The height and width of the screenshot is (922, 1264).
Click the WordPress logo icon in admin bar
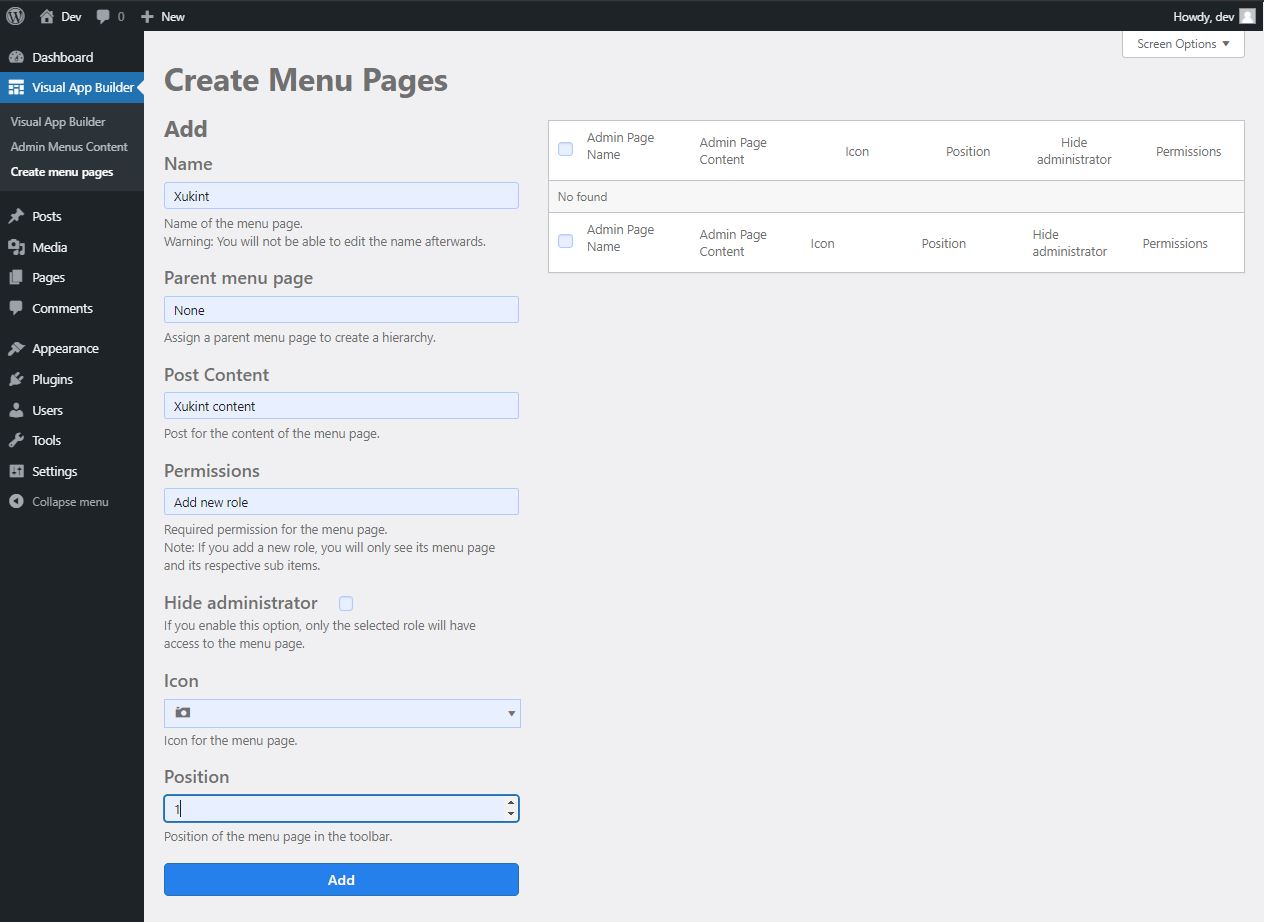tap(15, 16)
